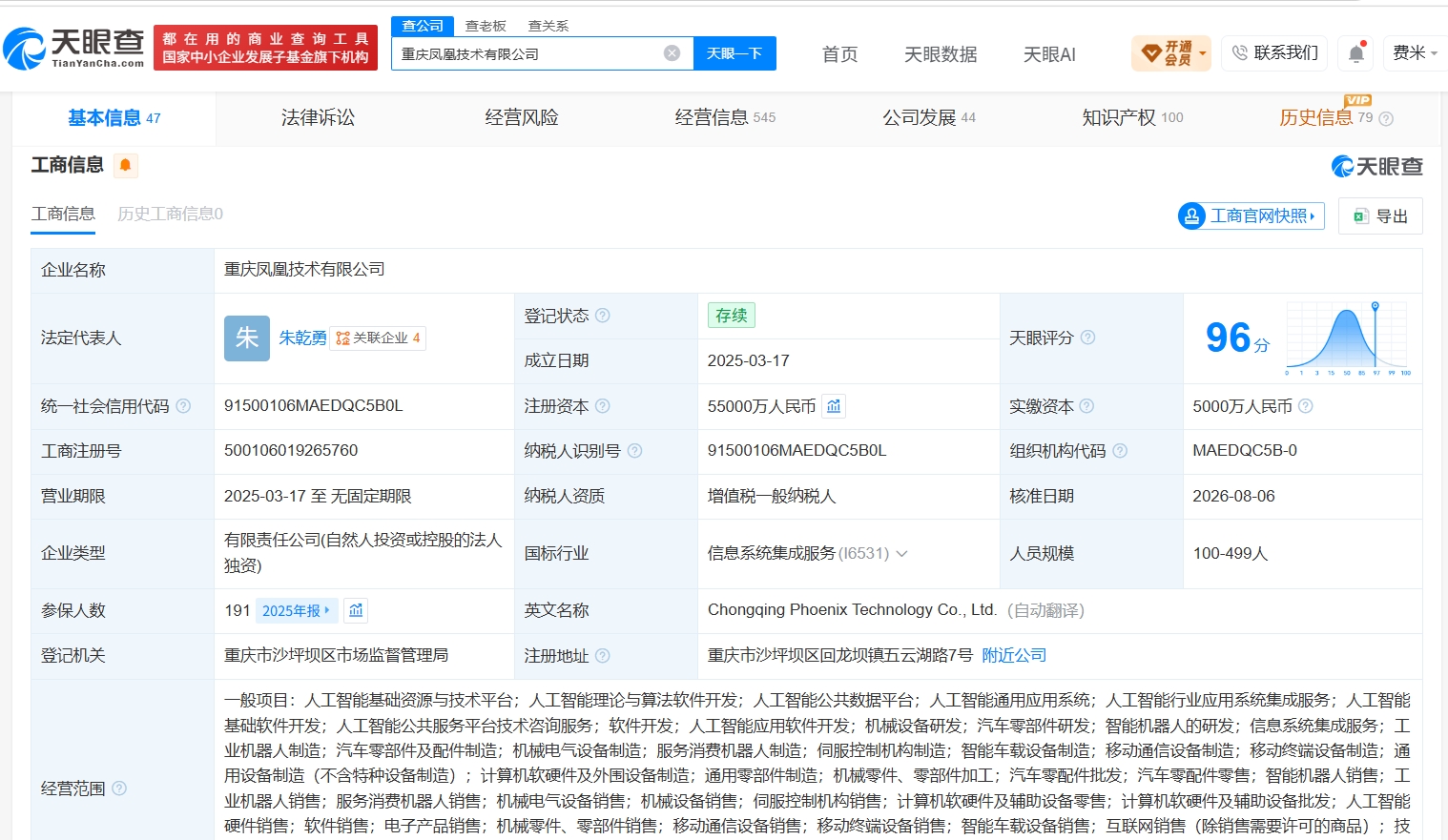This screenshot has width=1448, height=840.
Task: Open the chart icon next to 55000万人民币
Action: pos(834,406)
